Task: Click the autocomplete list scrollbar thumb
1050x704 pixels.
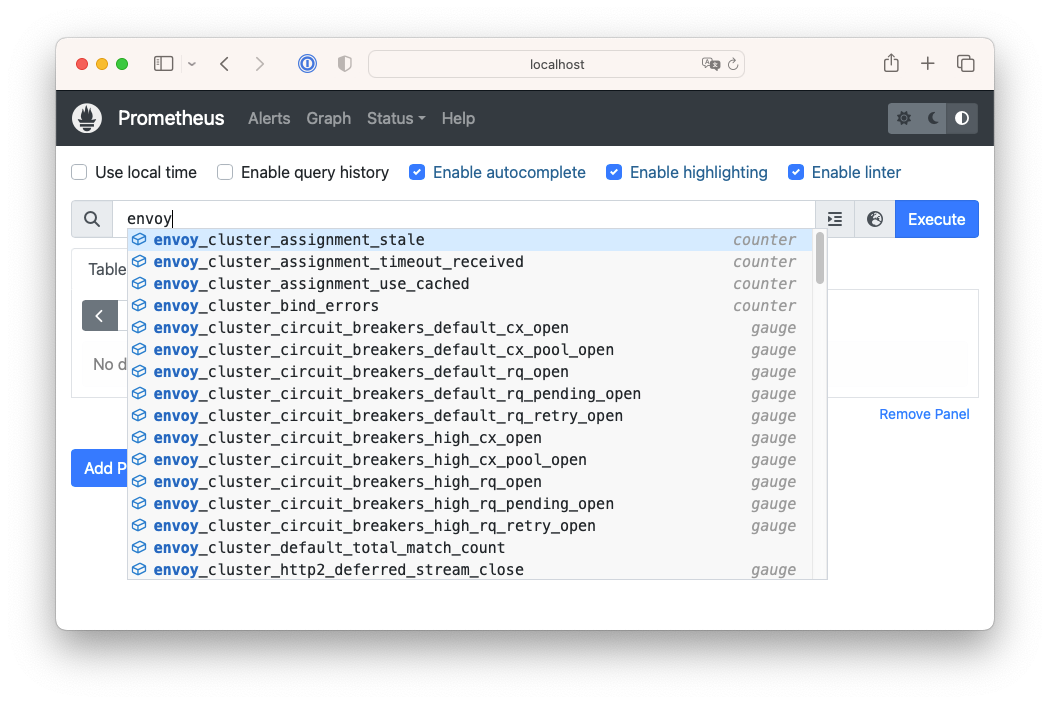Action: 820,258
